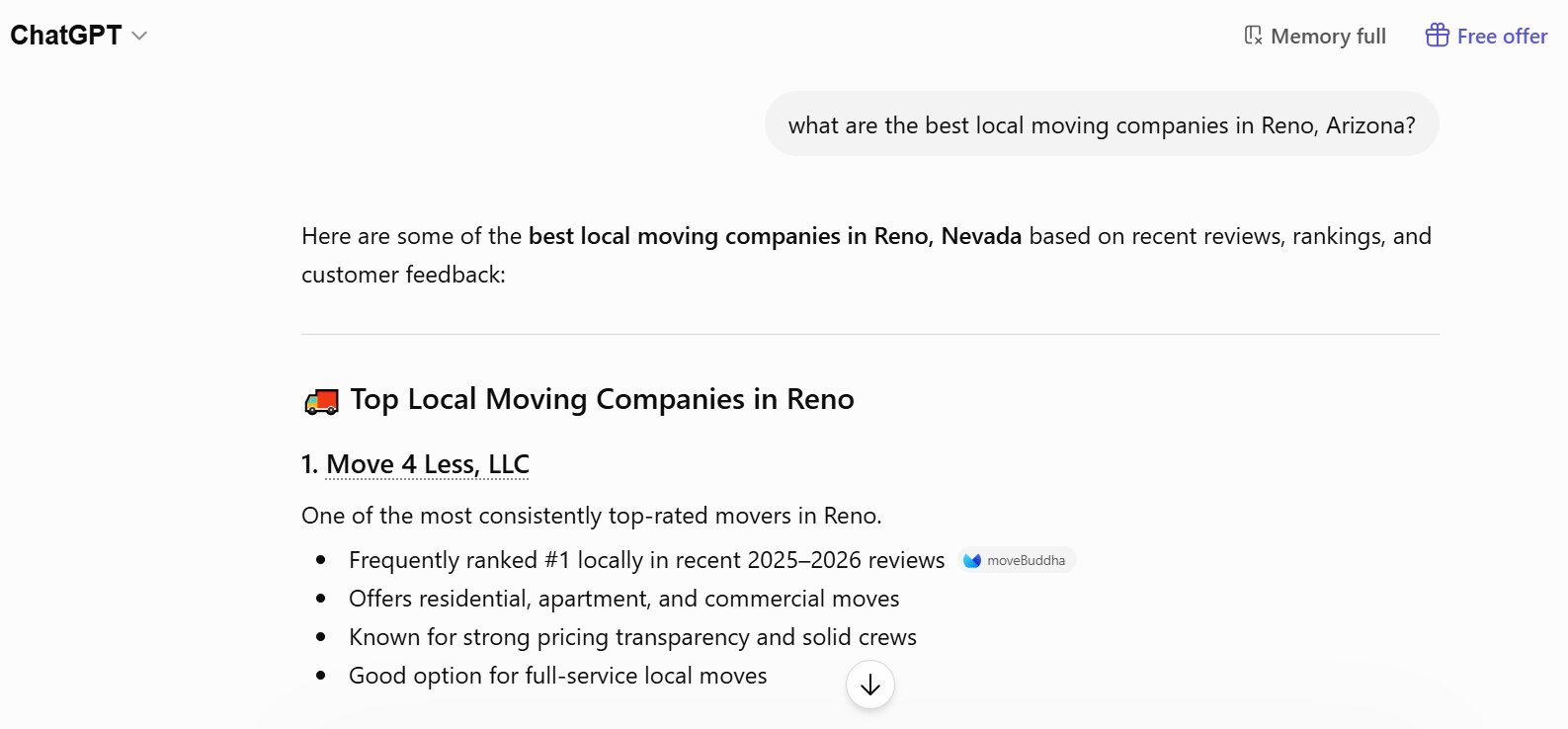Click the horizontal divider below the intro
Viewport: 1568px width, 729px height.
click(x=870, y=334)
